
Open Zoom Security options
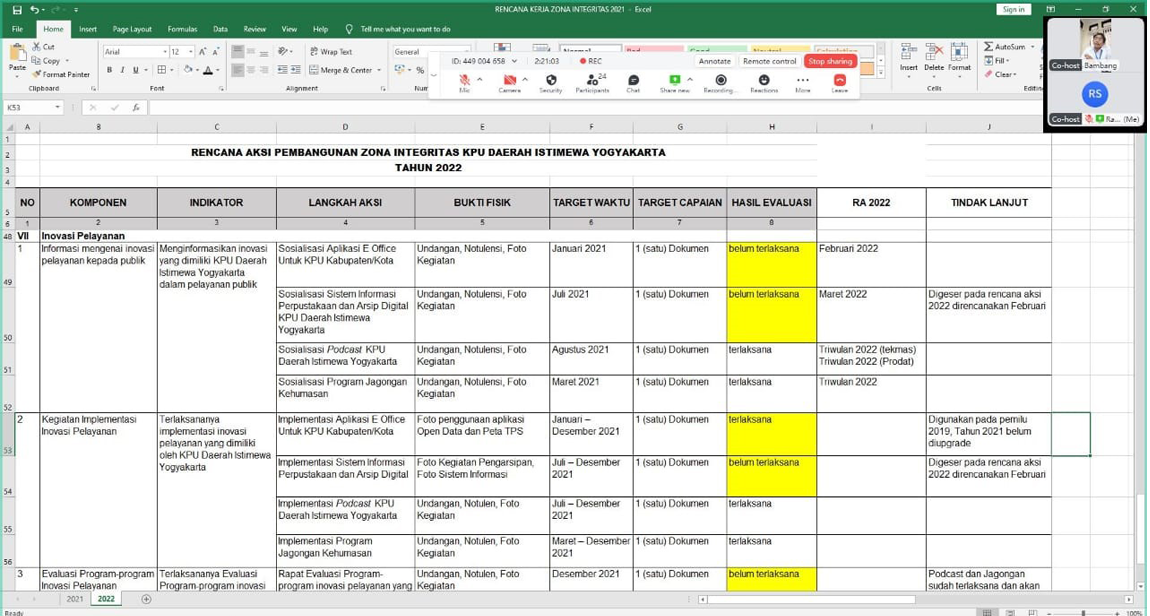pyautogui.click(x=550, y=81)
